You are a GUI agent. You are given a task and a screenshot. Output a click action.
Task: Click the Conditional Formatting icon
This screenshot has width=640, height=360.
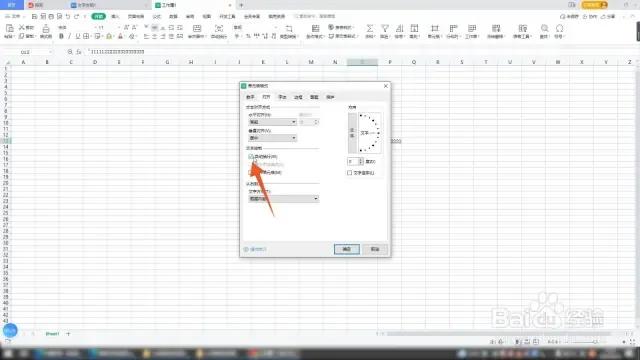point(316,28)
